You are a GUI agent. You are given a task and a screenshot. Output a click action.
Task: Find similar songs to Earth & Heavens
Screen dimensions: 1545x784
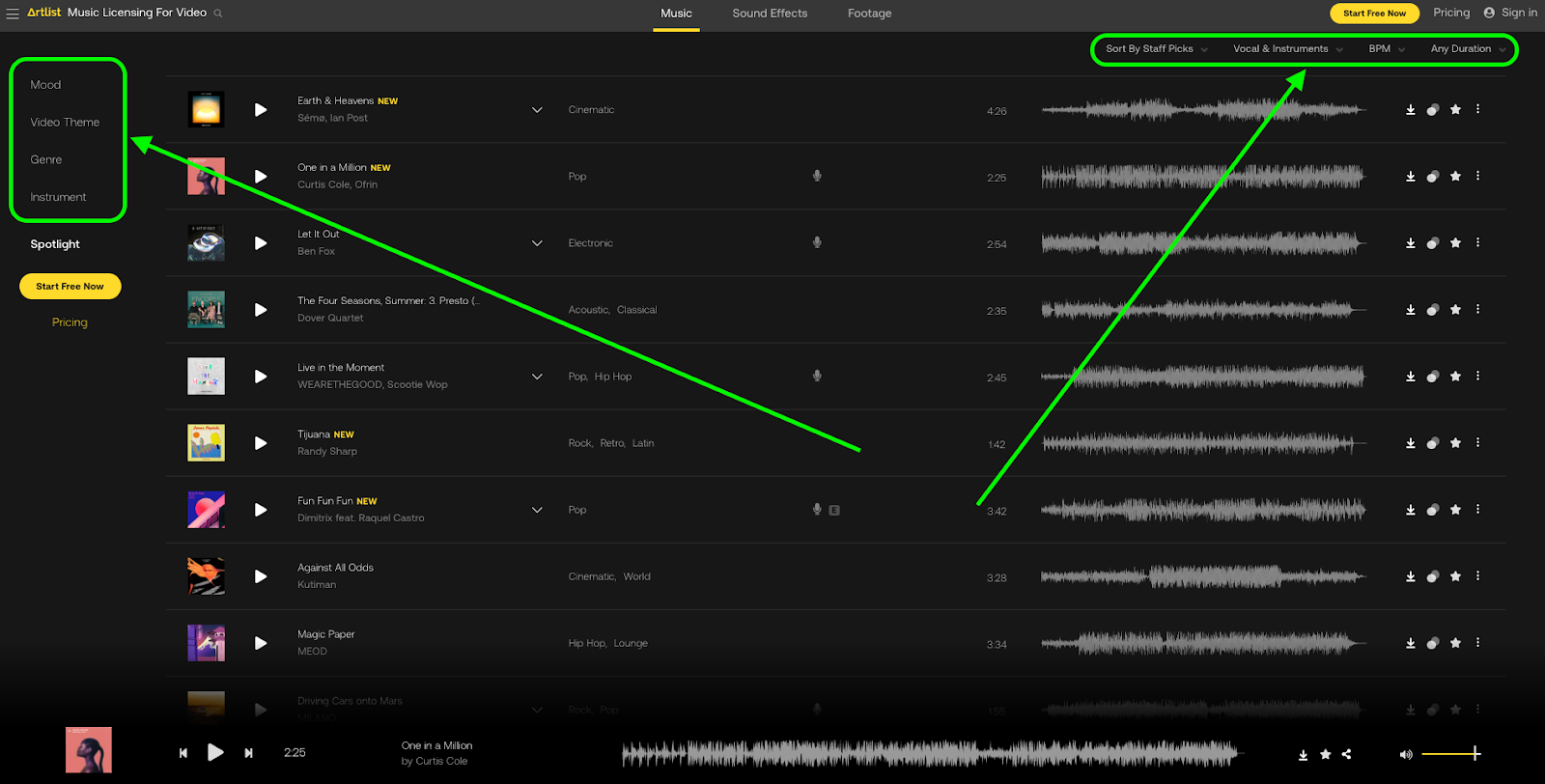click(1433, 110)
